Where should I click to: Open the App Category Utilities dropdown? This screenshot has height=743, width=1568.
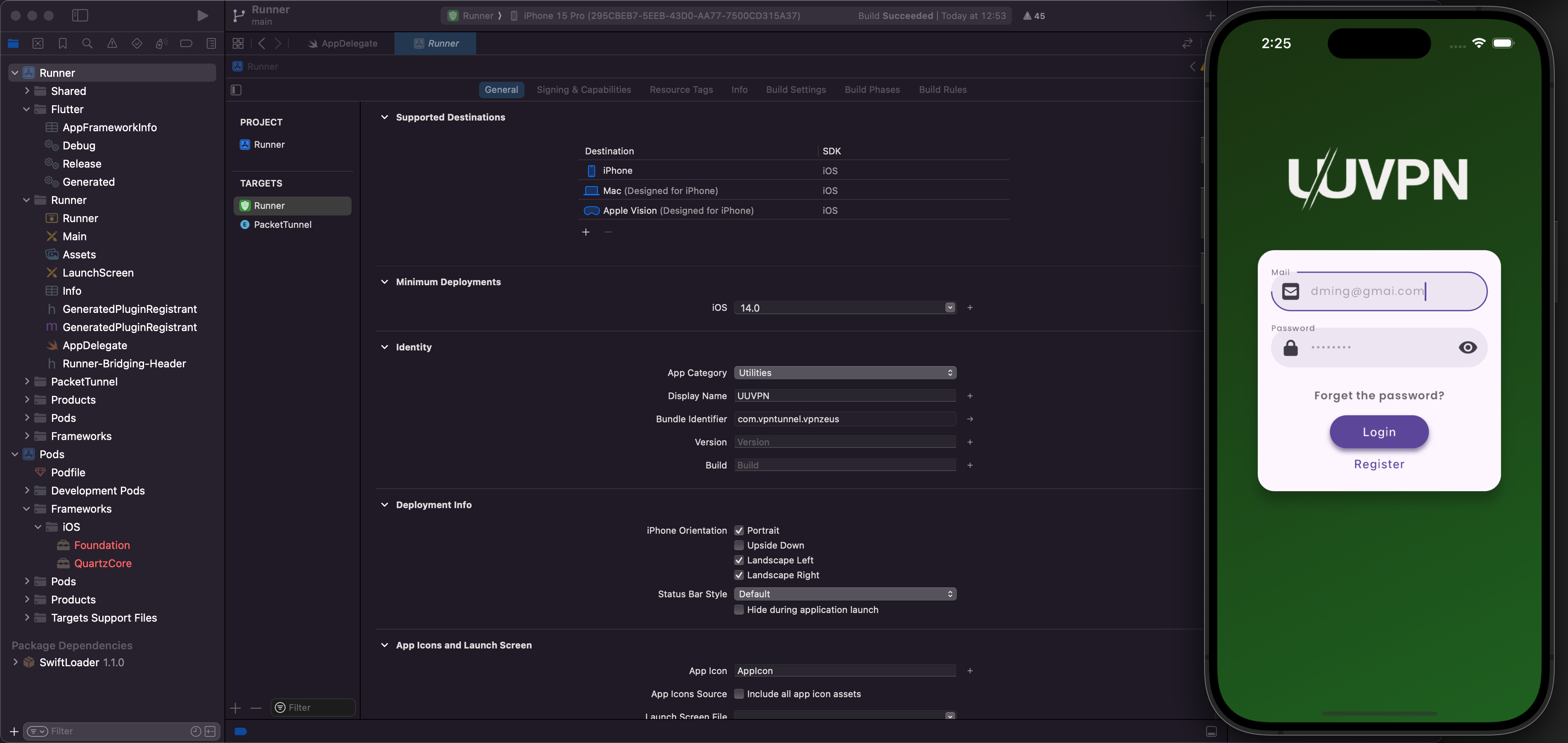845,373
